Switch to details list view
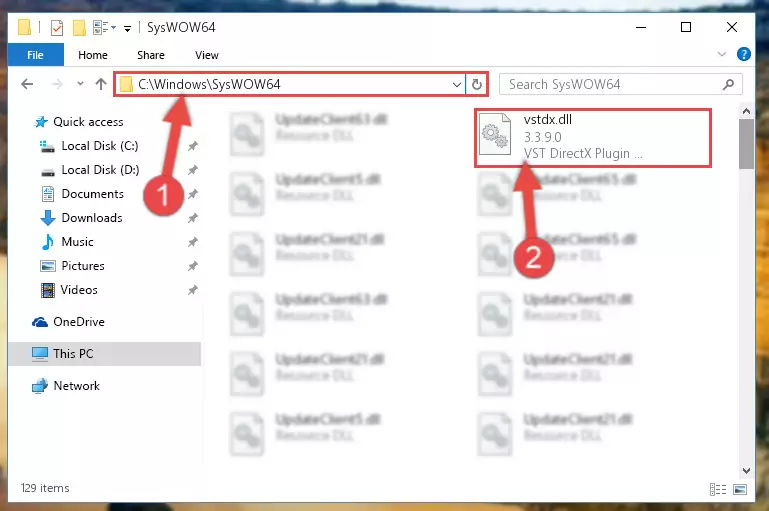This screenshot has height=511, width=769. (x=718, y=489)
